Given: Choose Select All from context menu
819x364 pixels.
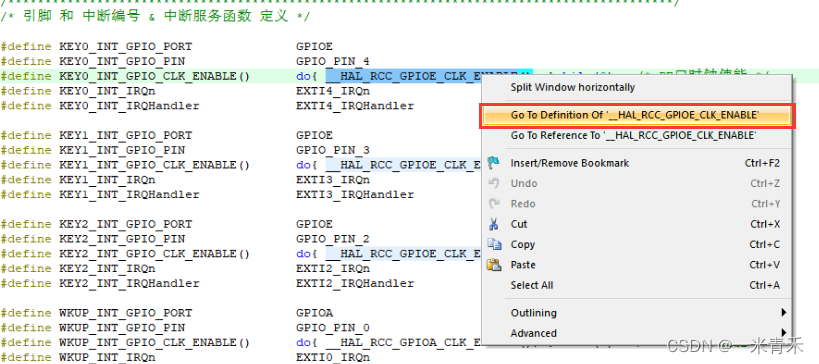Looking at the screenshot, I should 636,285.
